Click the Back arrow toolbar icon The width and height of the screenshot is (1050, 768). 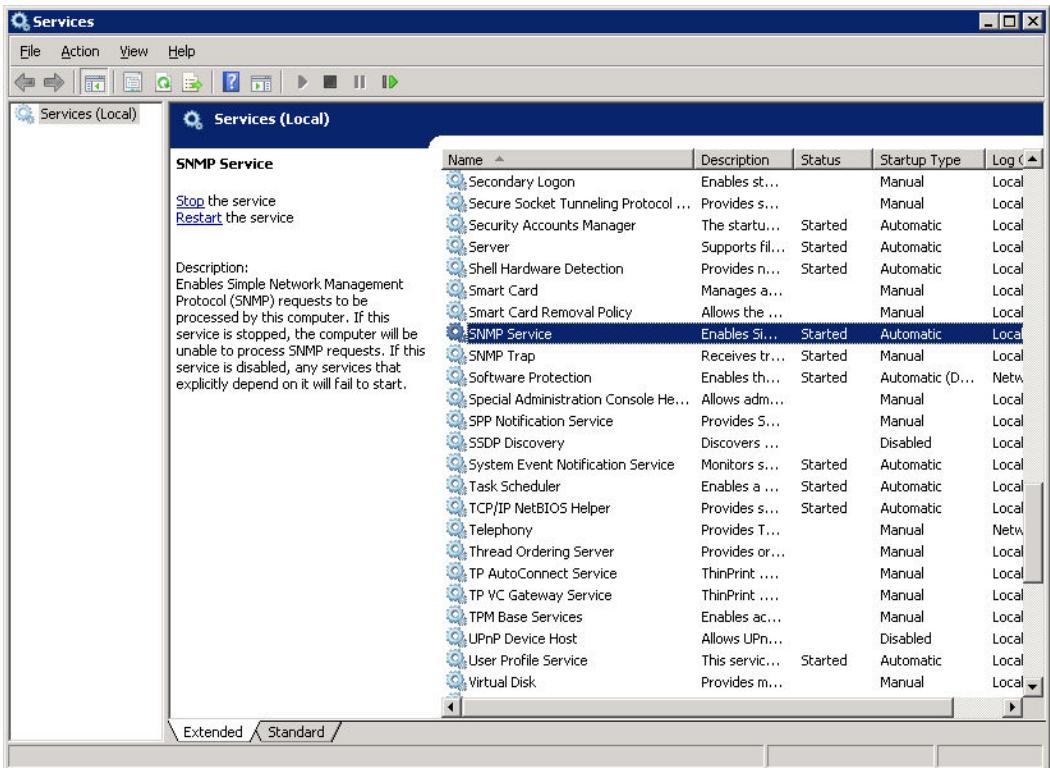[25, 82]
